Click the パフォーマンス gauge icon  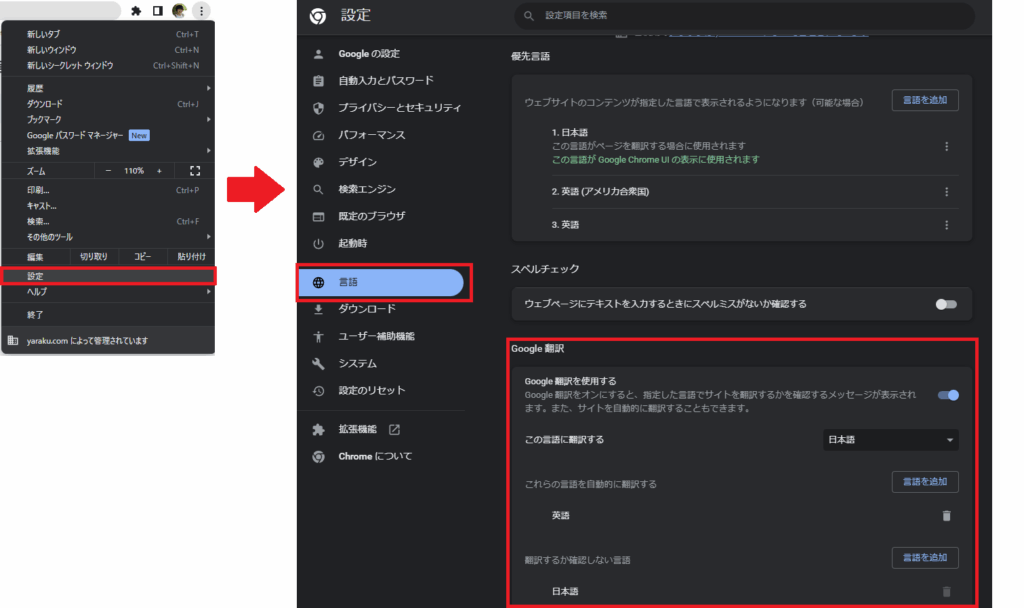[318, 135]
